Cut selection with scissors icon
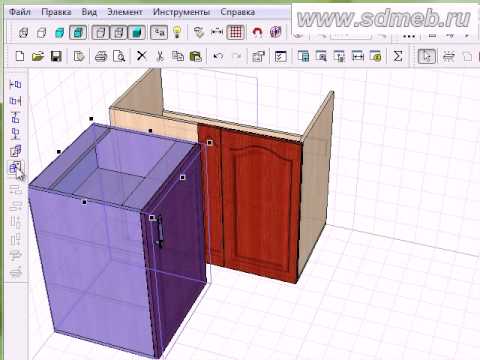This screenshot has width=480, height=360. click(x=160, y=56)
